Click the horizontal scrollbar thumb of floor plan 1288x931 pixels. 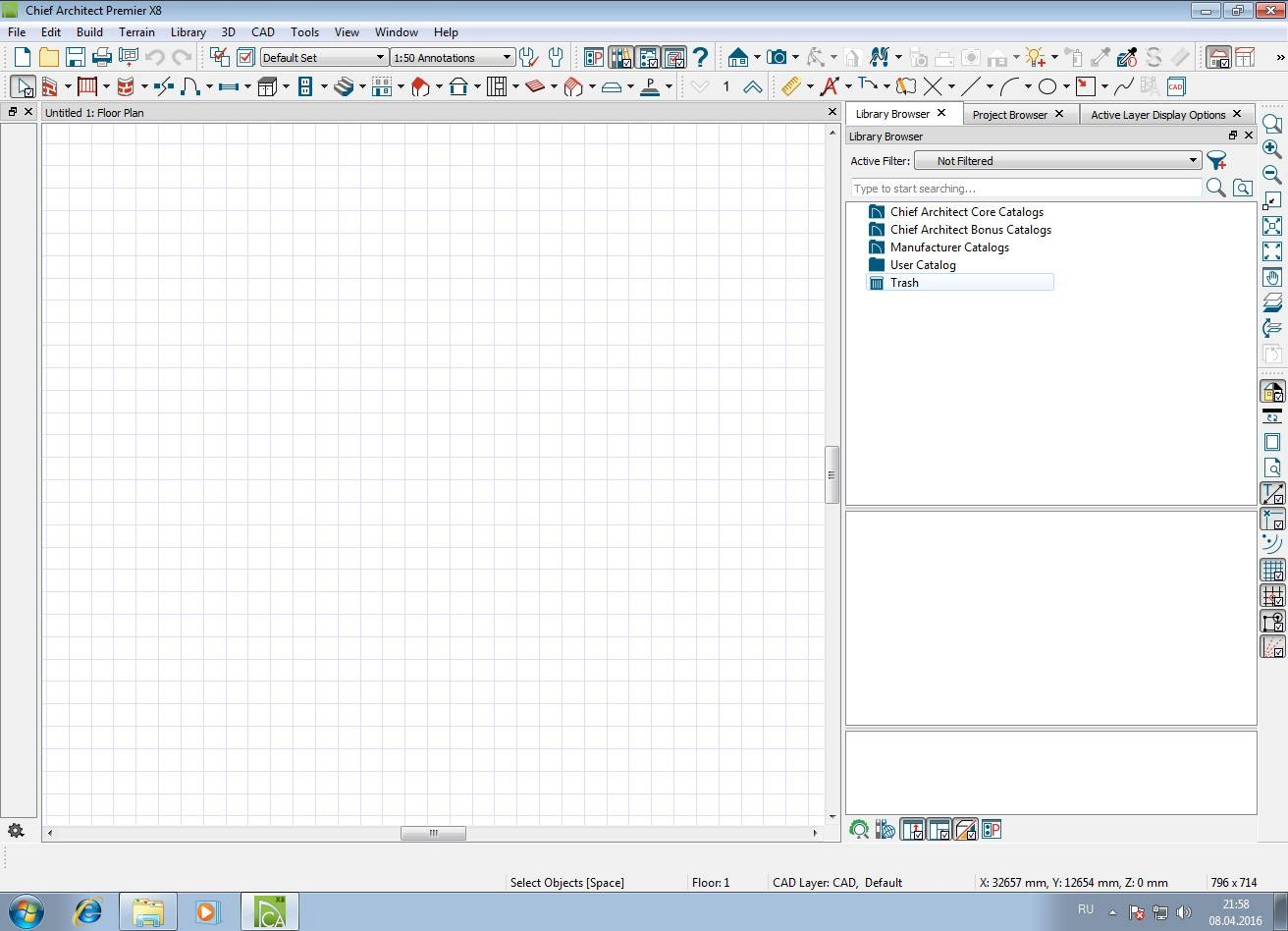[x=433, y=833]
